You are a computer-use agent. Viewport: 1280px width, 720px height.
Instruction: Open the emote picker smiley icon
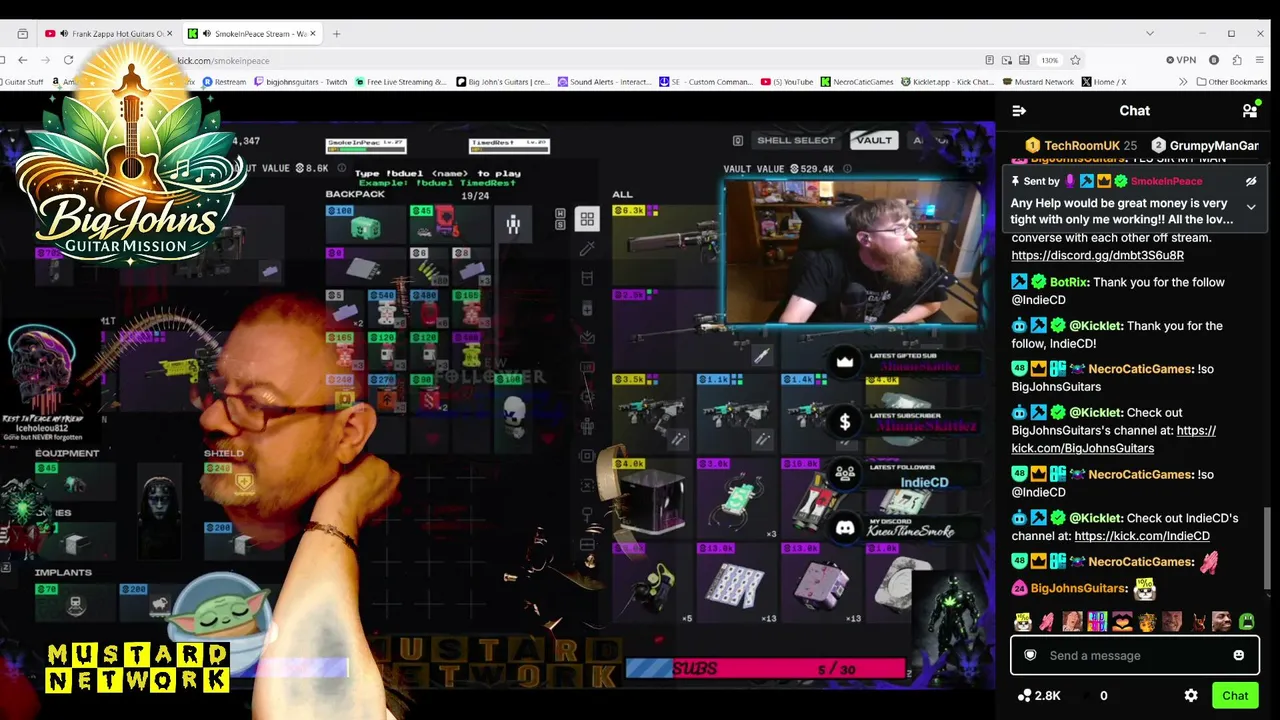click(x=1239, y=656)
